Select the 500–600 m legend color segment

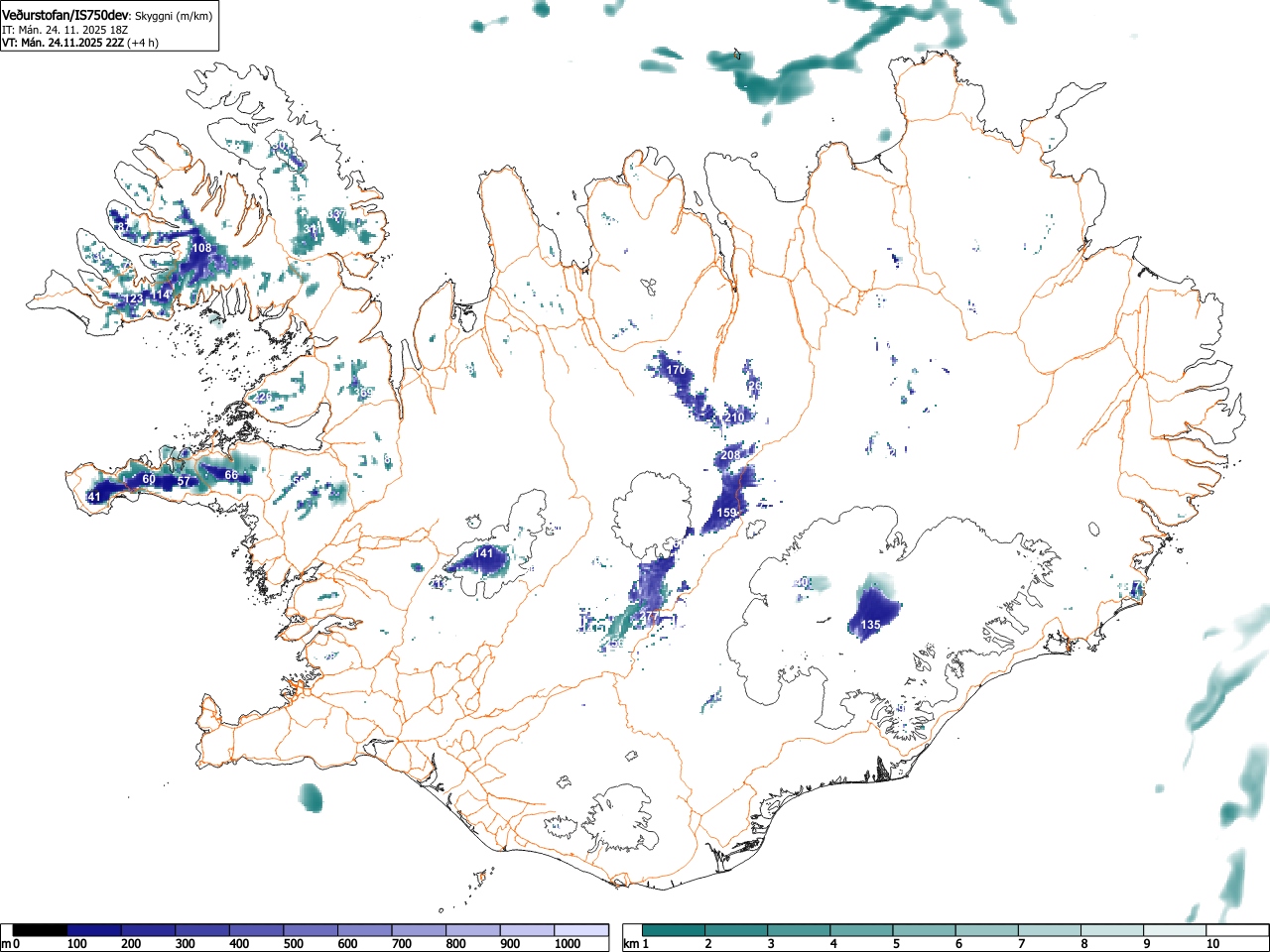point(311,930)
